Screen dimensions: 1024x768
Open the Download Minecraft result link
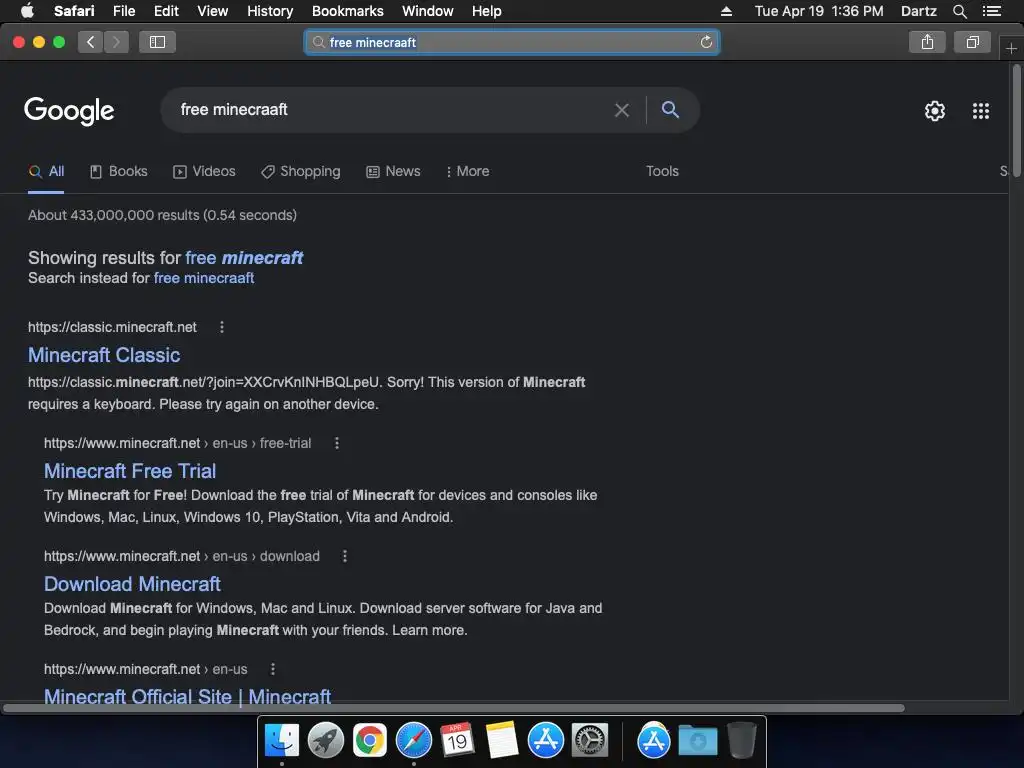[133, 584]
